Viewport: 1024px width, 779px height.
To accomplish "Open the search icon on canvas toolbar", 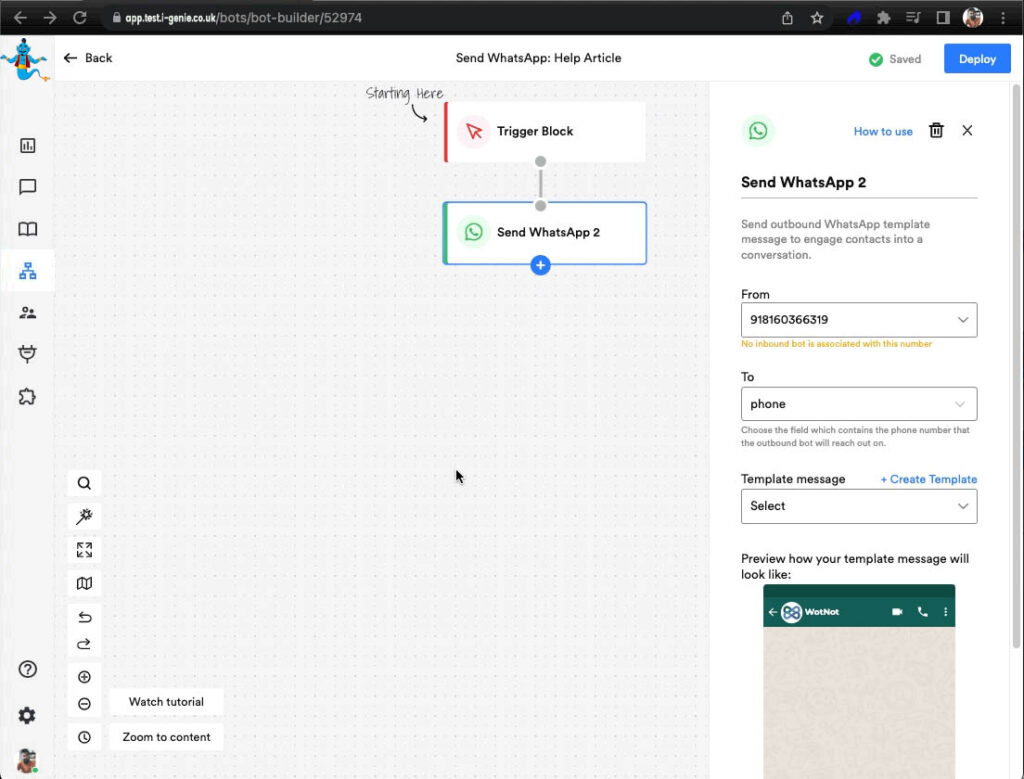I will click(x=84, y=483).
